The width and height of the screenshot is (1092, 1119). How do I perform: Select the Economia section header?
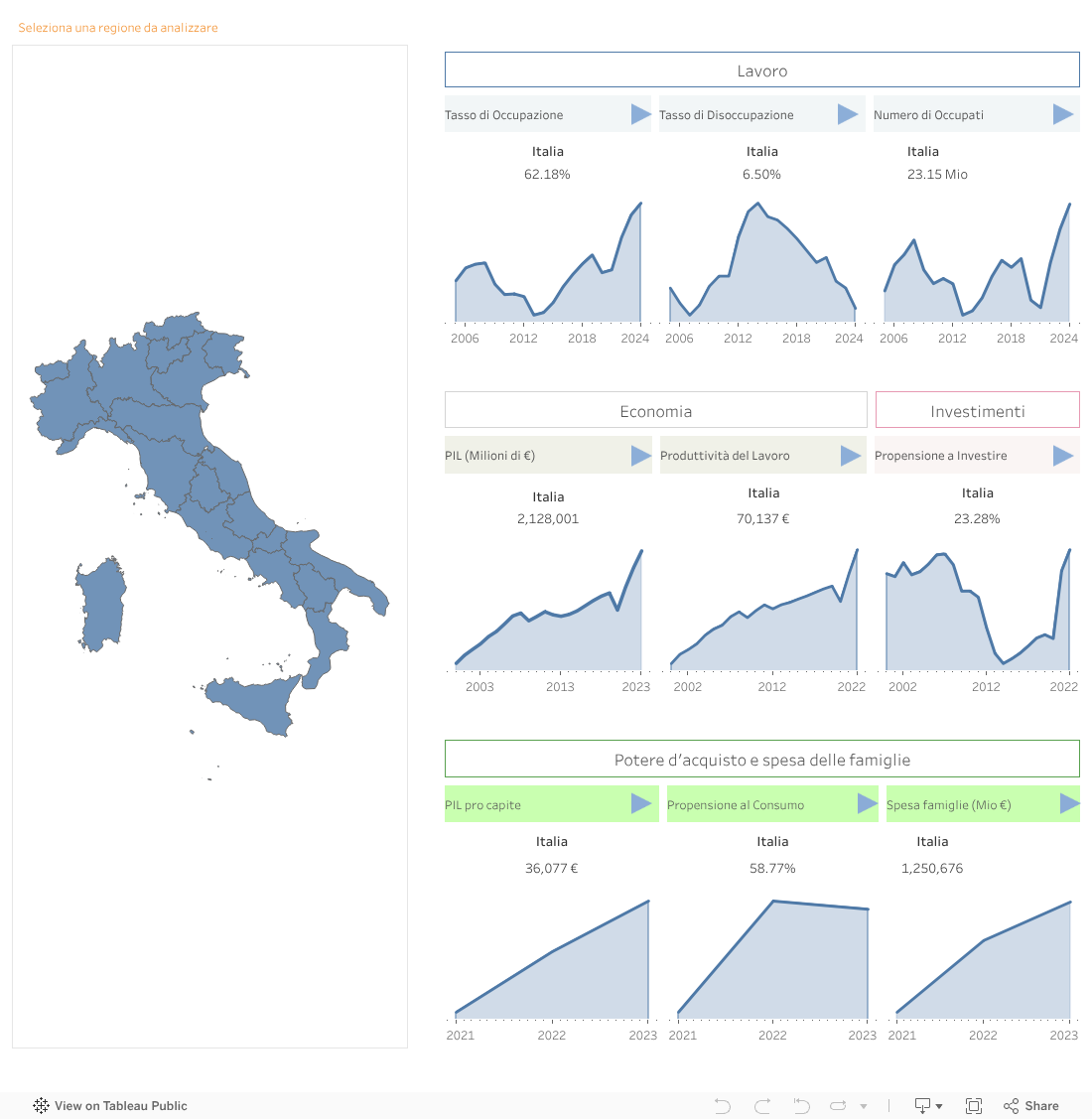655,410
